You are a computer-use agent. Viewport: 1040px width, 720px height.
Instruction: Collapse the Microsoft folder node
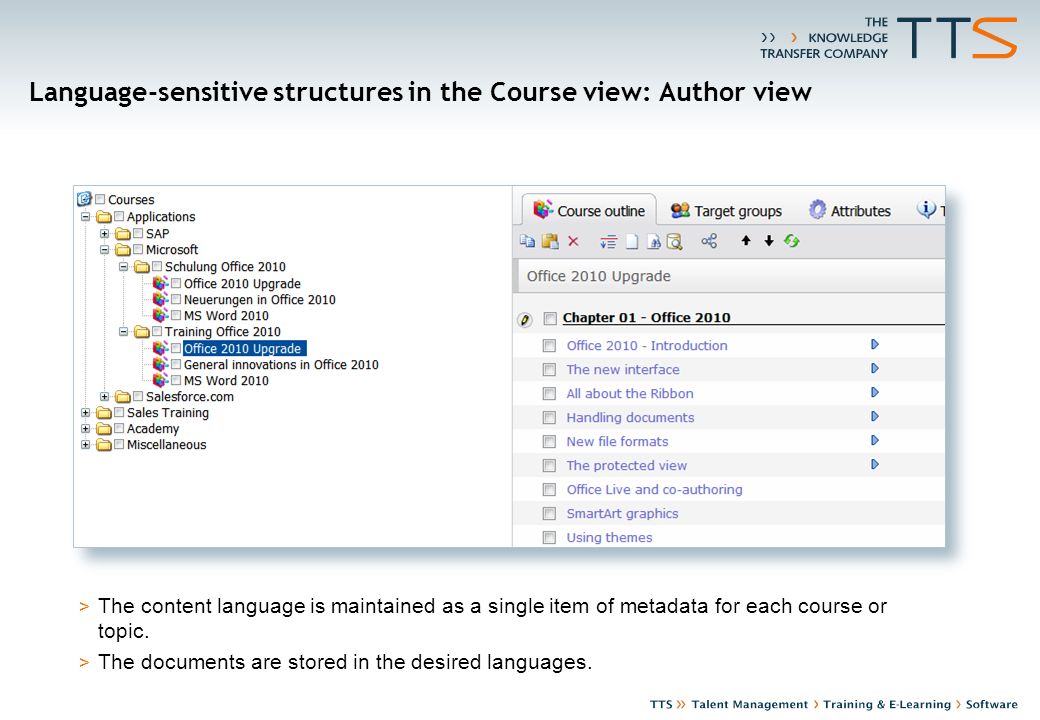[104, 250]
